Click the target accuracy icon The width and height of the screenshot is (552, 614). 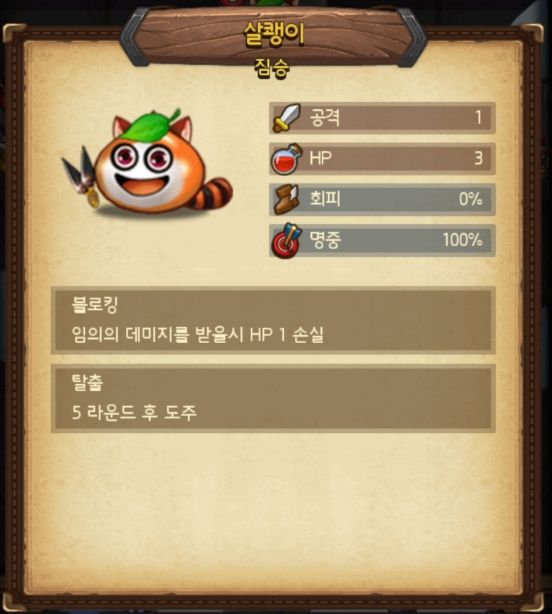287,240
